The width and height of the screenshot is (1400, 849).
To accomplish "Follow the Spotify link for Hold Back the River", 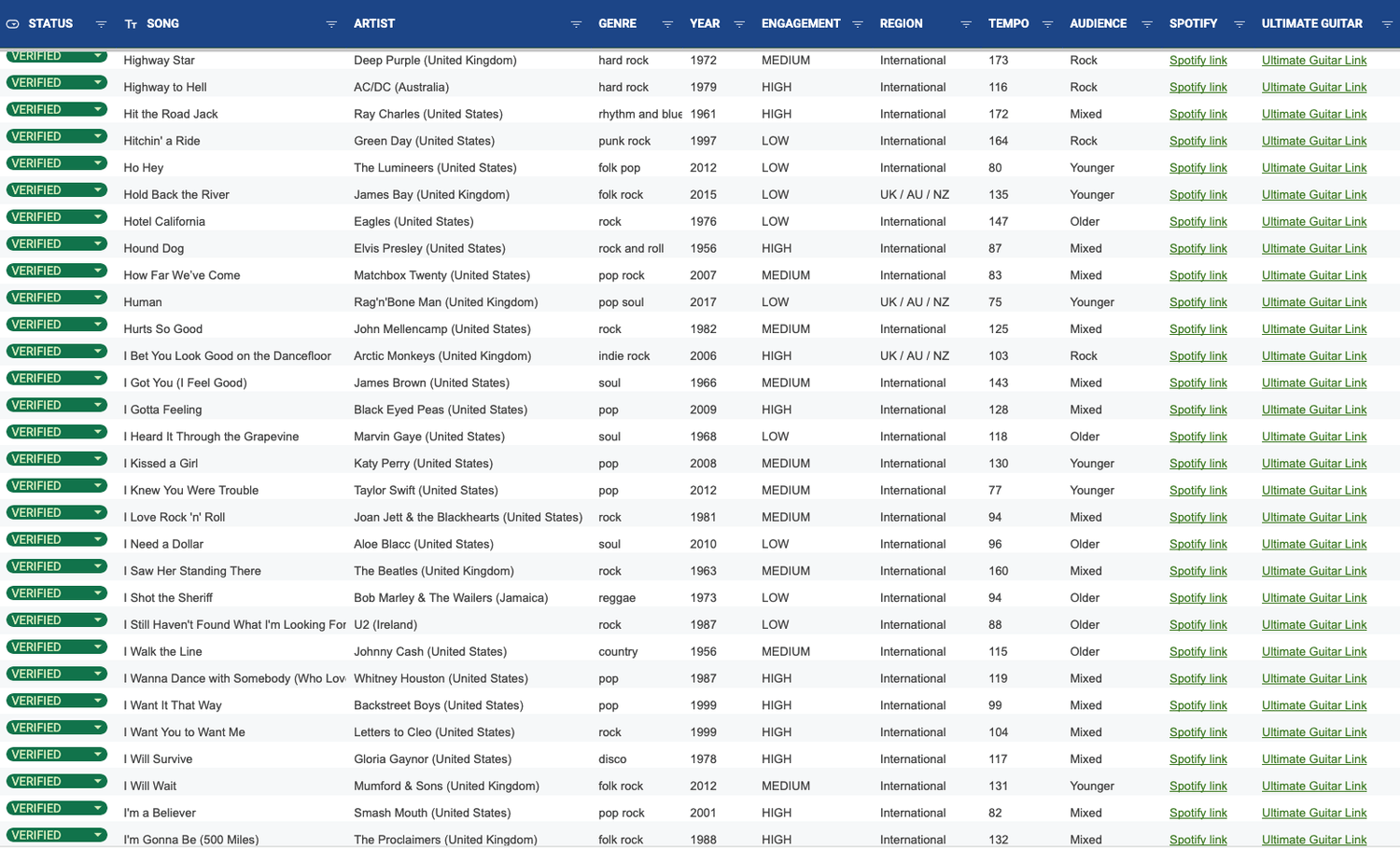I will click(x=1198, y=195).
